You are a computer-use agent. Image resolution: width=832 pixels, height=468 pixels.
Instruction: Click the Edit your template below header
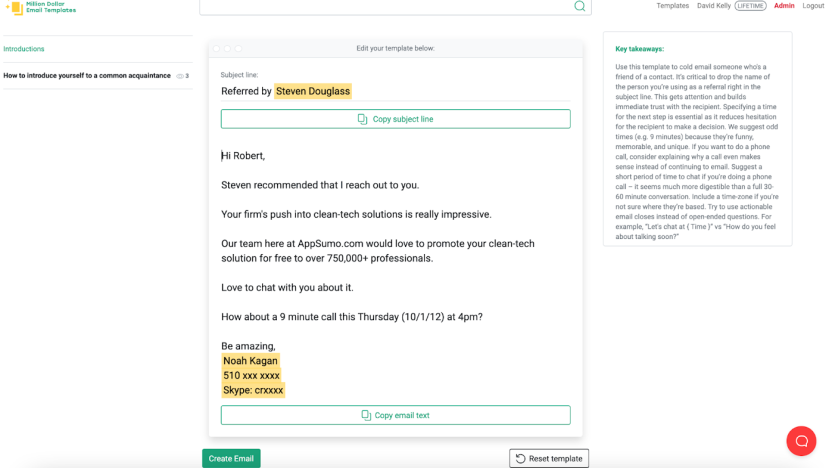coord(395,48)
